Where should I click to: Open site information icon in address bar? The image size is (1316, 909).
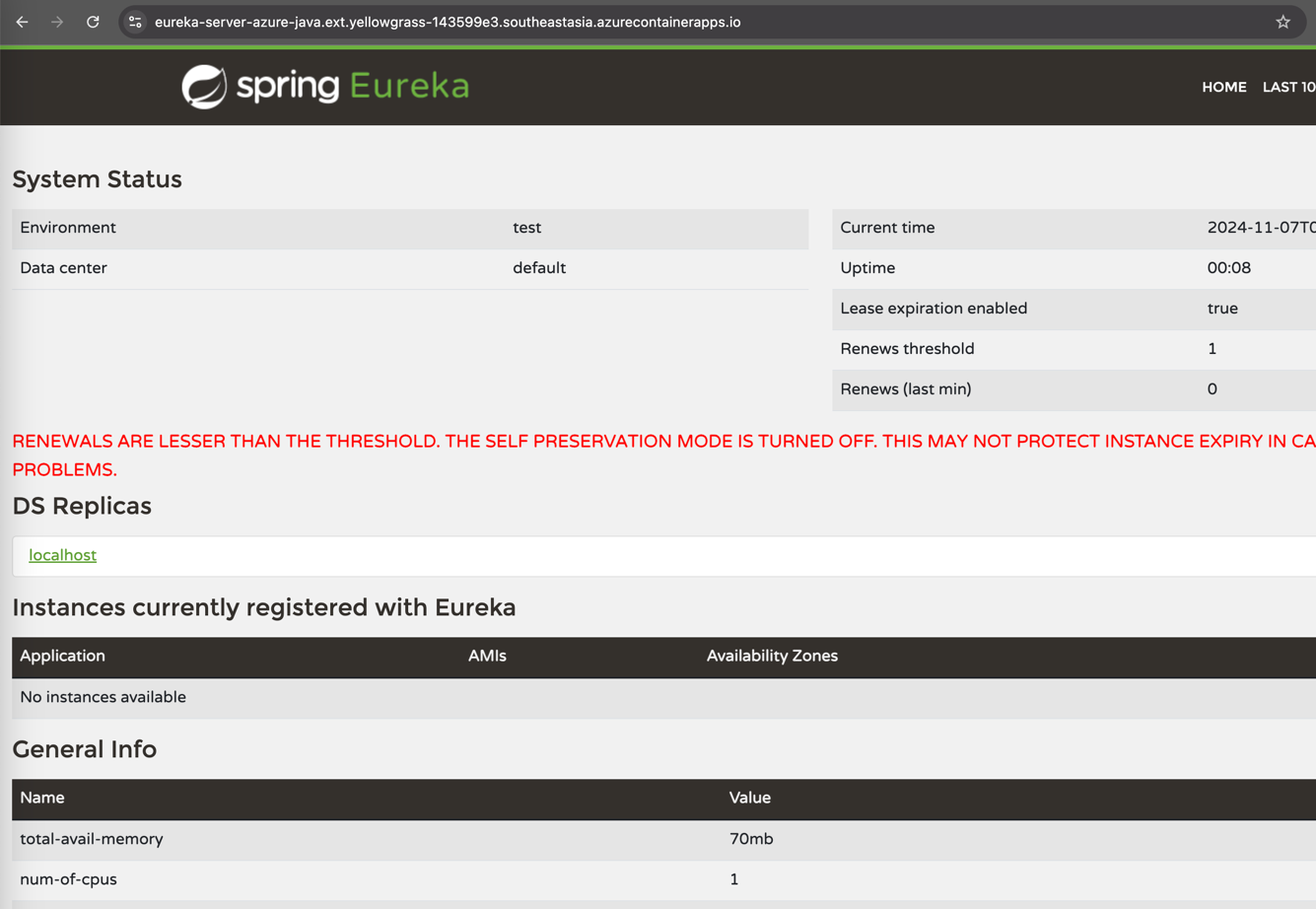pyautogui.click(x=135, y=22)
